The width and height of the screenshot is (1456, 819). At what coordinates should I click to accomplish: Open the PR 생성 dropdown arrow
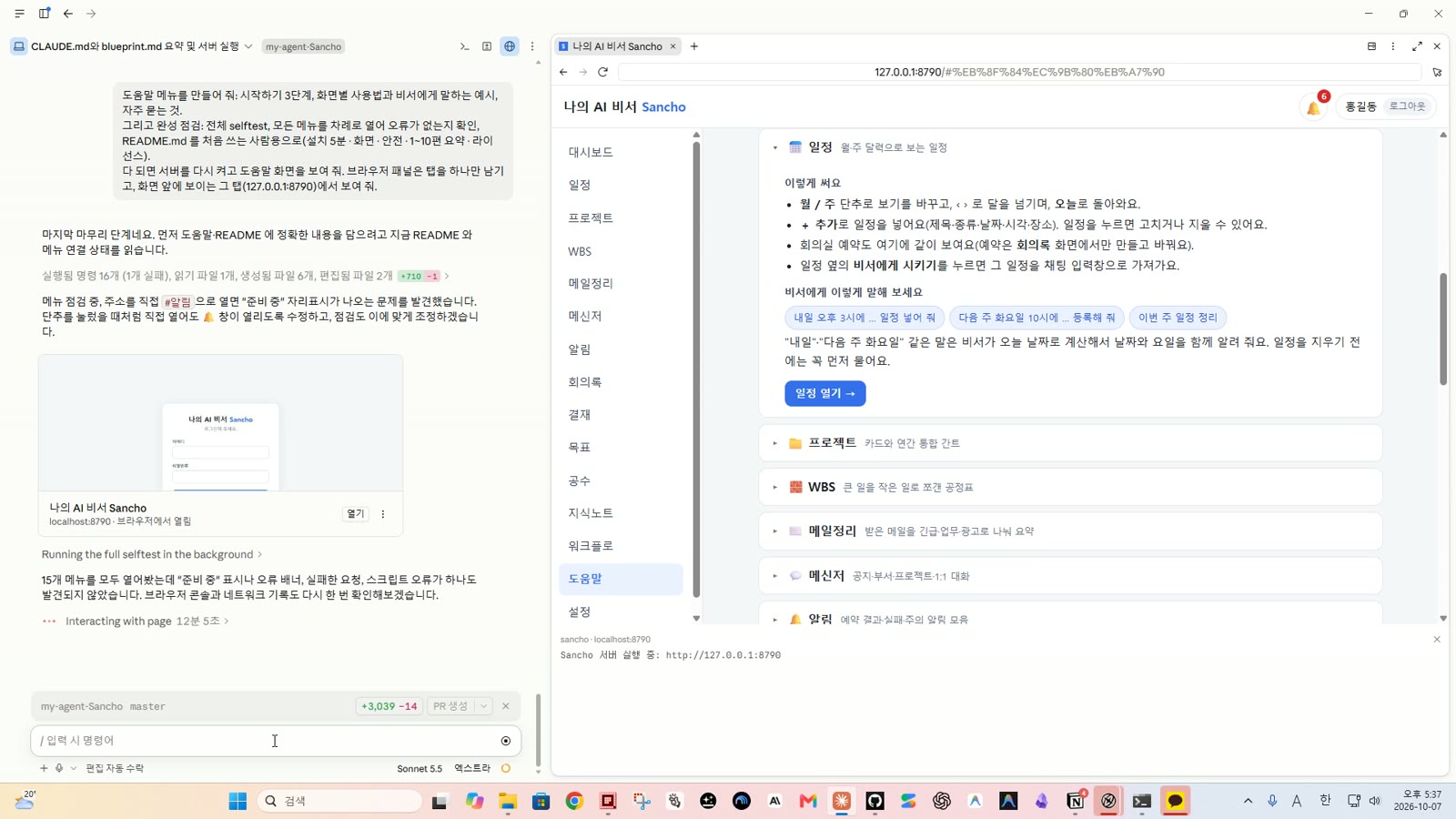coord(483,706)
